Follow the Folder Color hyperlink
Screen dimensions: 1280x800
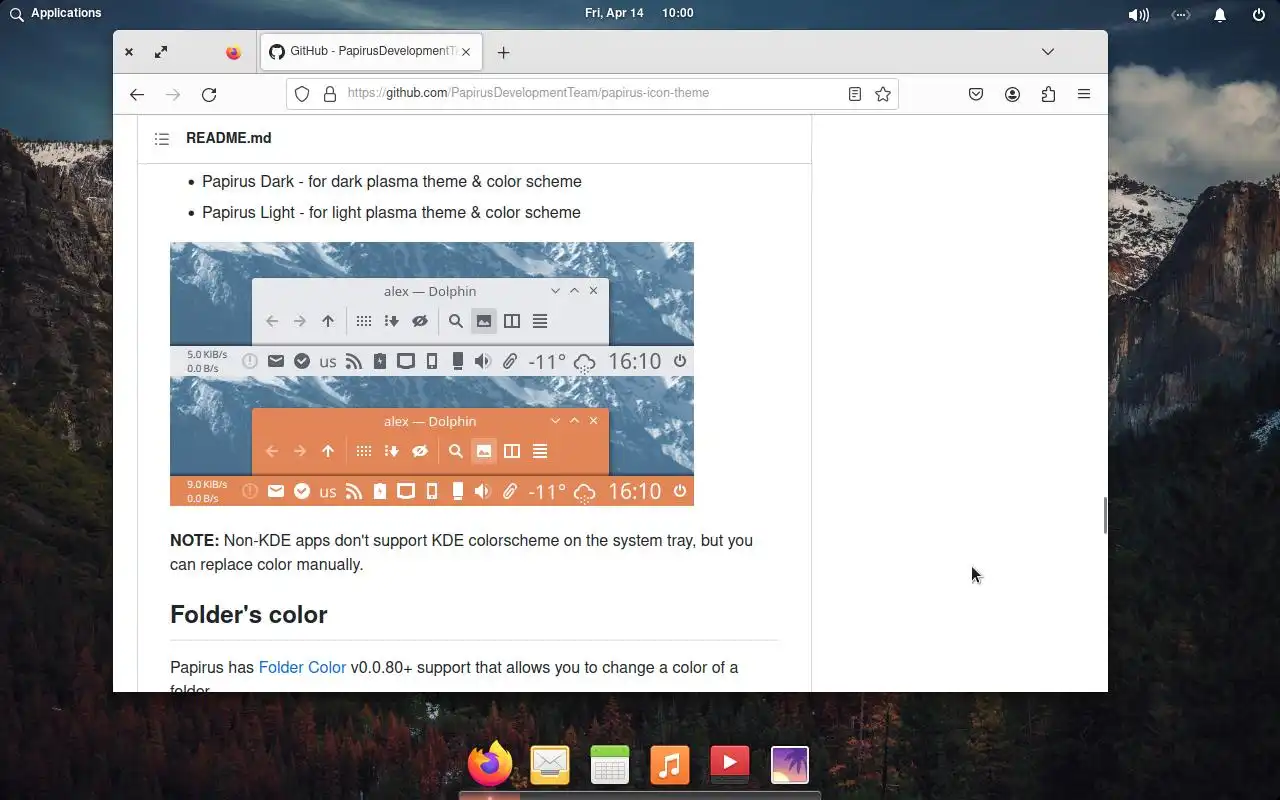click(x=302, y=667)
